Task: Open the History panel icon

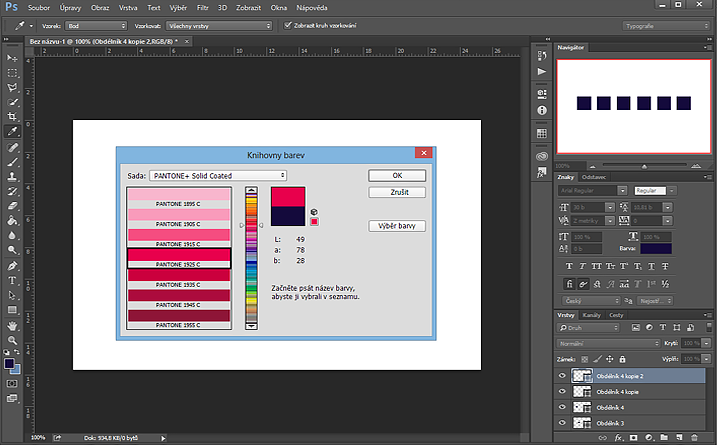Action: coord(542,56)
